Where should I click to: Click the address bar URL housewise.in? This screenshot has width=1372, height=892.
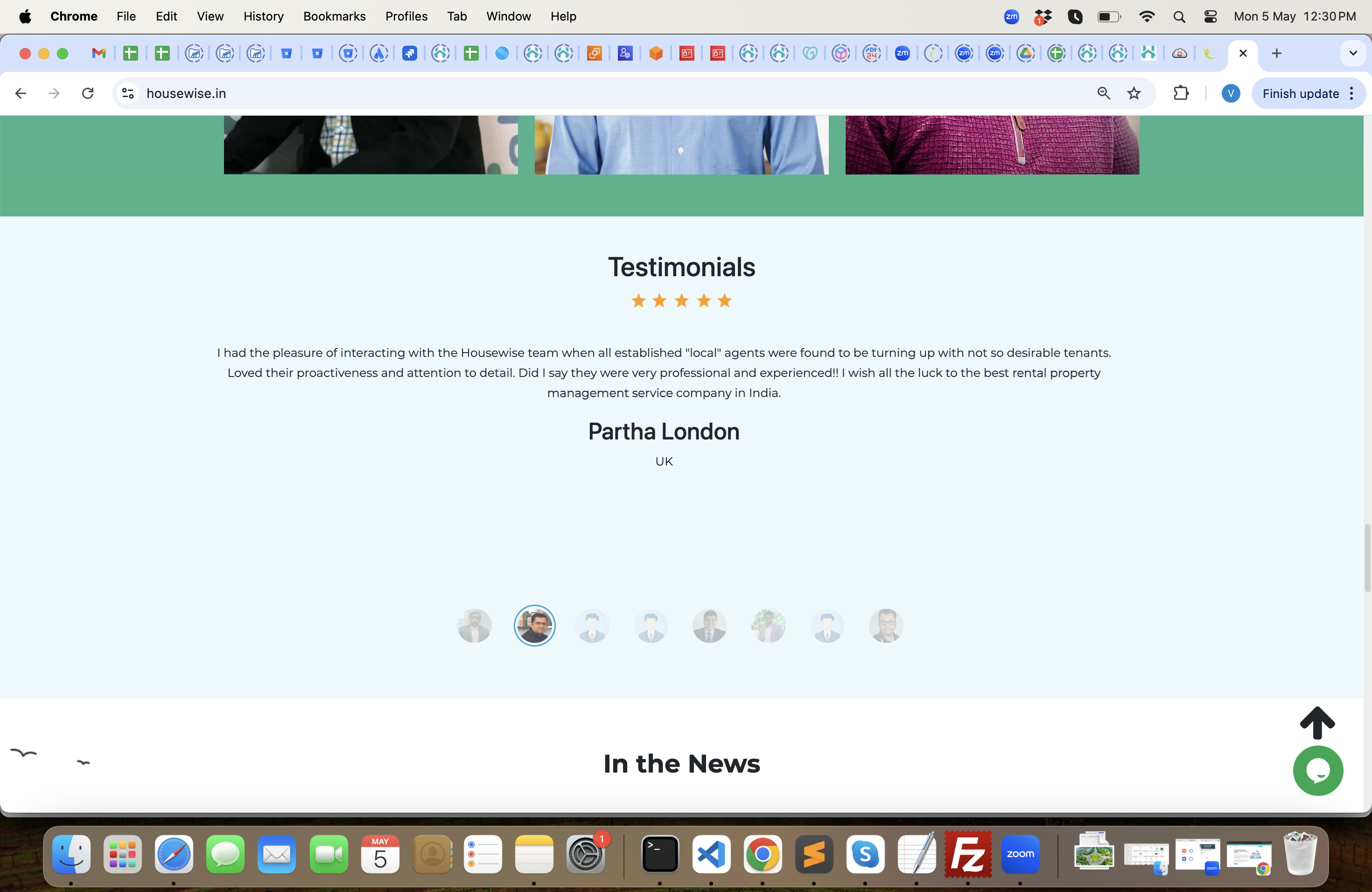186,93
